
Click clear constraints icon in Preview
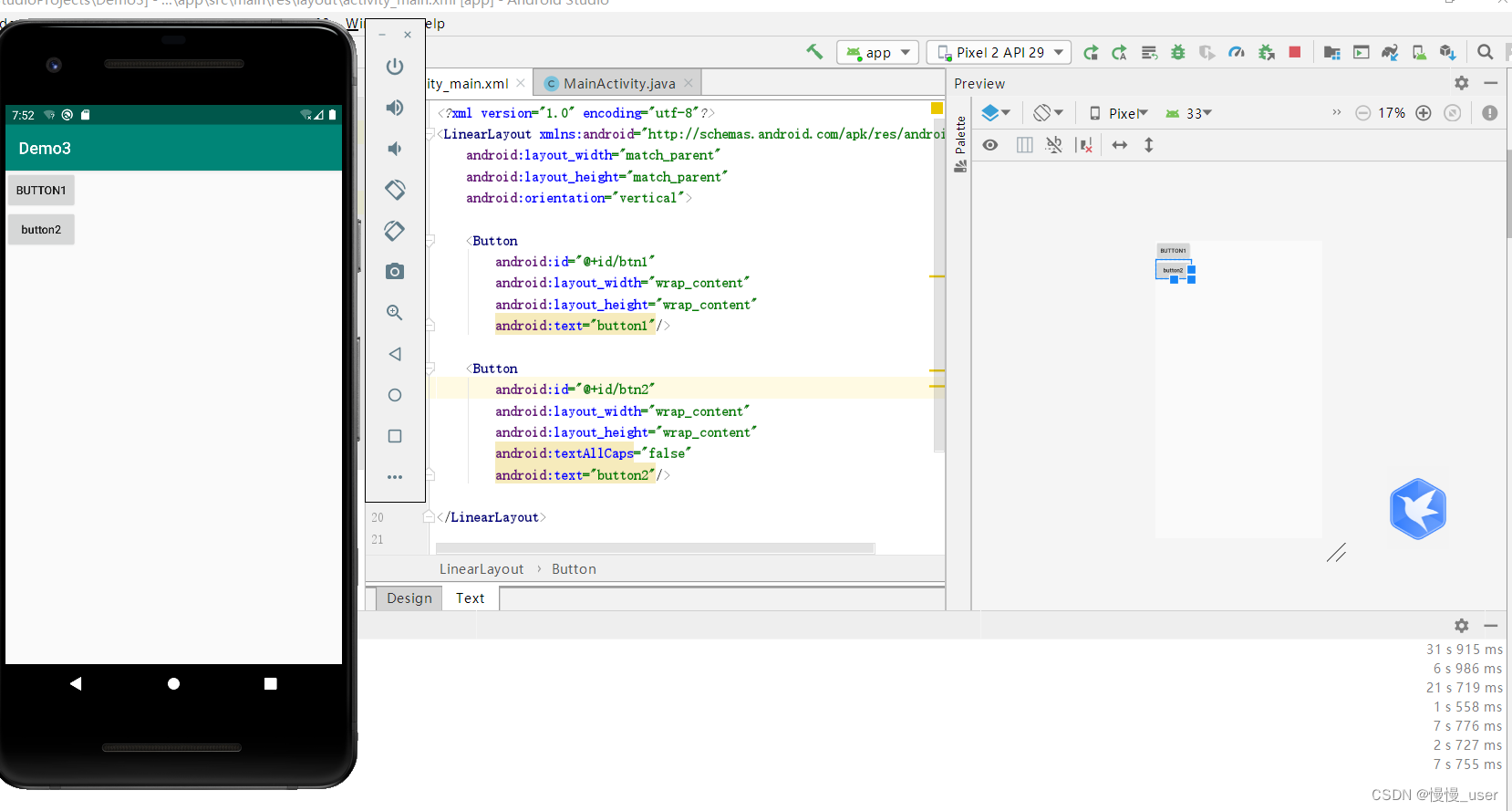pos(1084,145)
